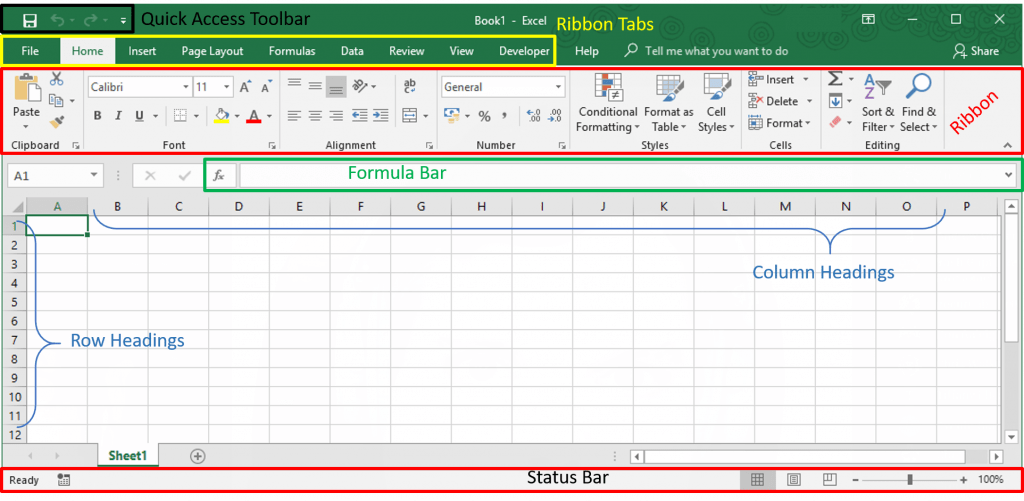This screenshot has width=1024, height=501.
Task: Toggle Bold formatting
Action: [97, 116]
